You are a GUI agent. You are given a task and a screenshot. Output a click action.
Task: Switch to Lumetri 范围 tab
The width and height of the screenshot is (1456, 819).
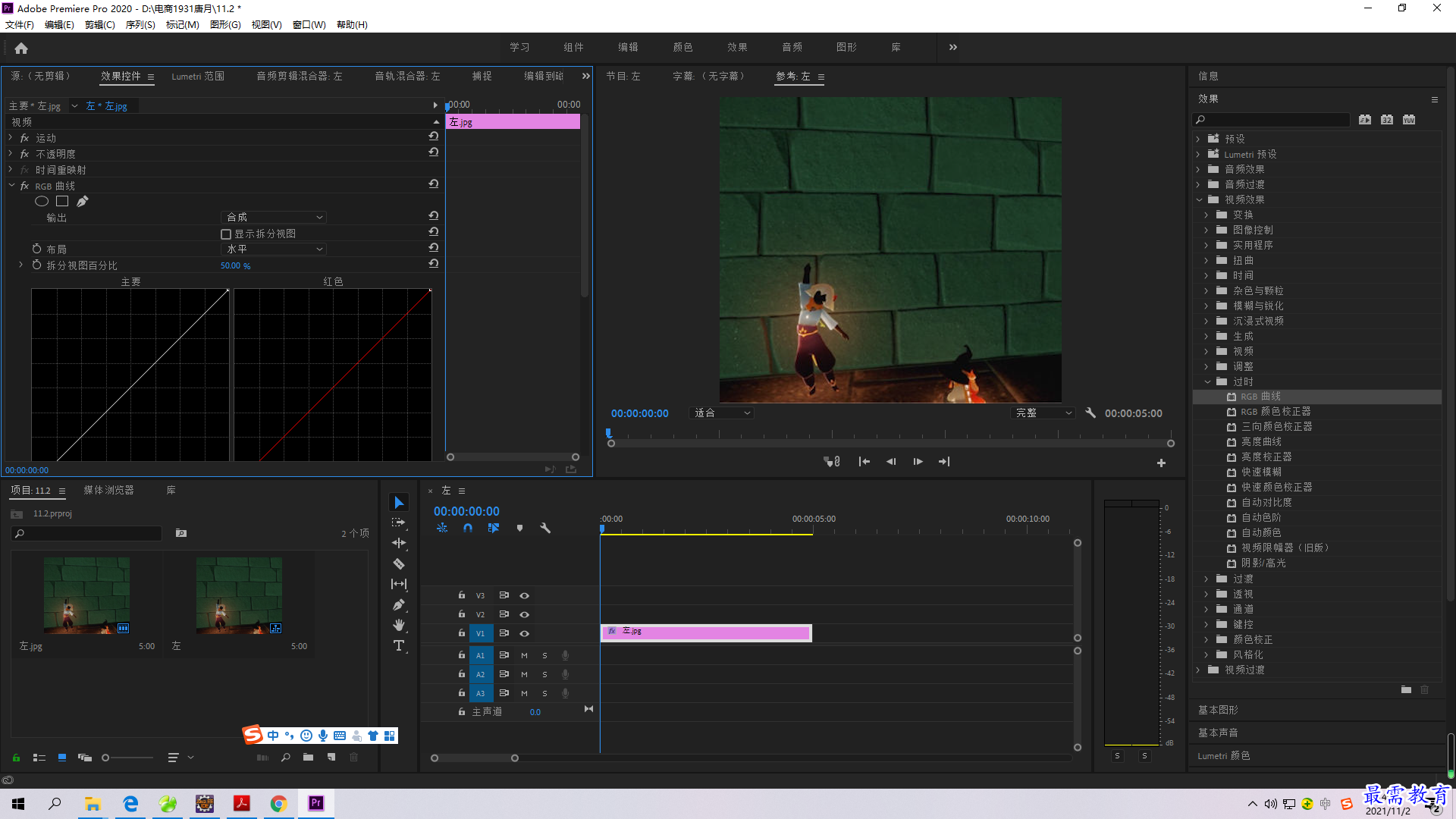point(198,76)
